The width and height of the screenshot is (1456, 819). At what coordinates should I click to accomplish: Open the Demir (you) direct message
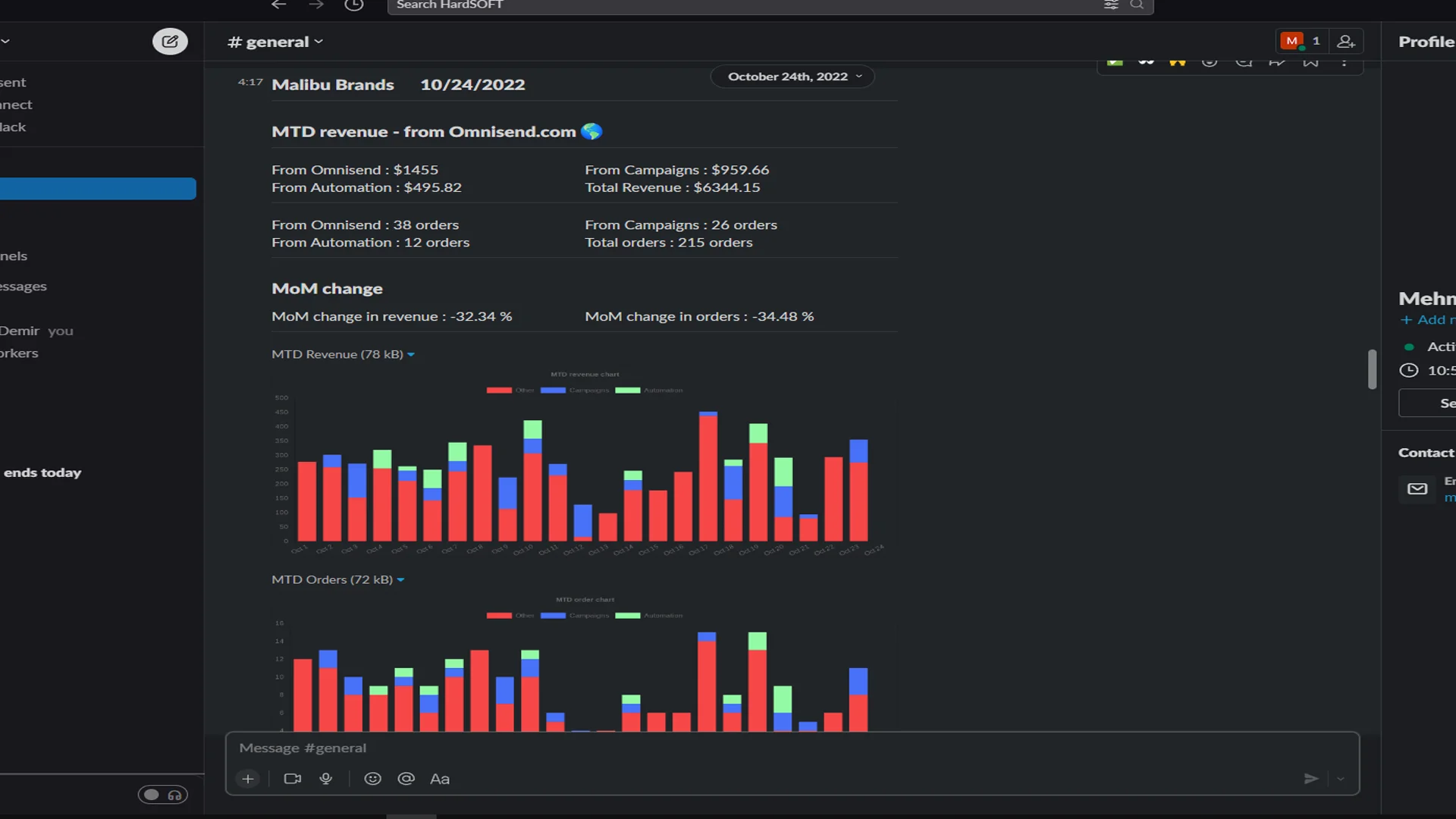pos(36,331)
